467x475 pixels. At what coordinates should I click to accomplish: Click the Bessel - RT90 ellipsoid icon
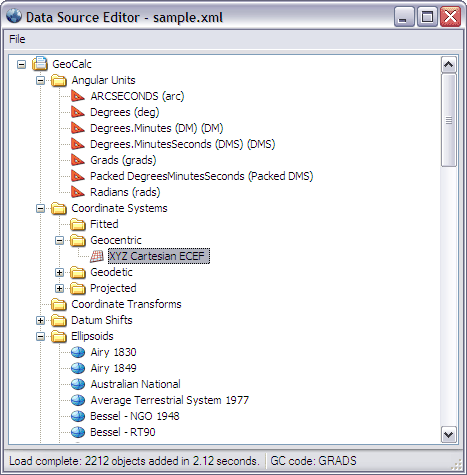[78, 432]
